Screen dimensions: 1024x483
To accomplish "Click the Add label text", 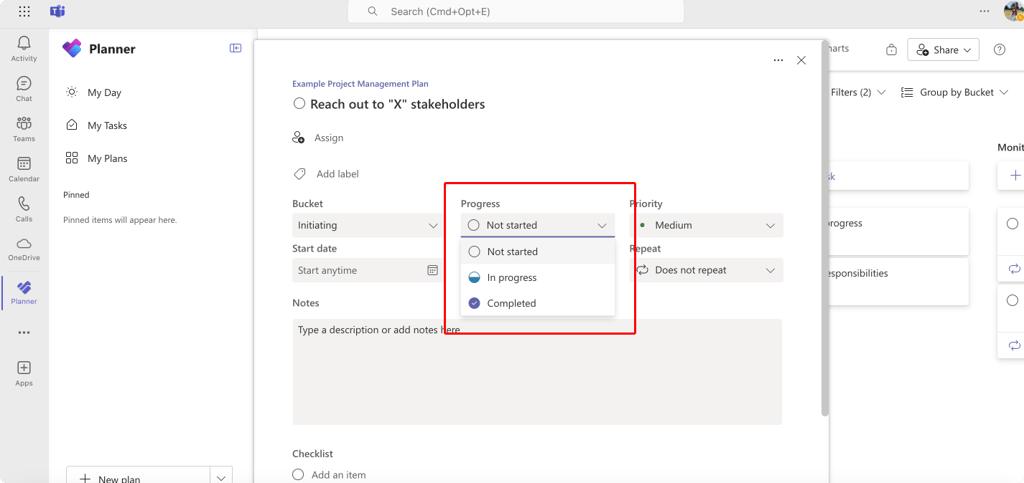I will point(338,174).
